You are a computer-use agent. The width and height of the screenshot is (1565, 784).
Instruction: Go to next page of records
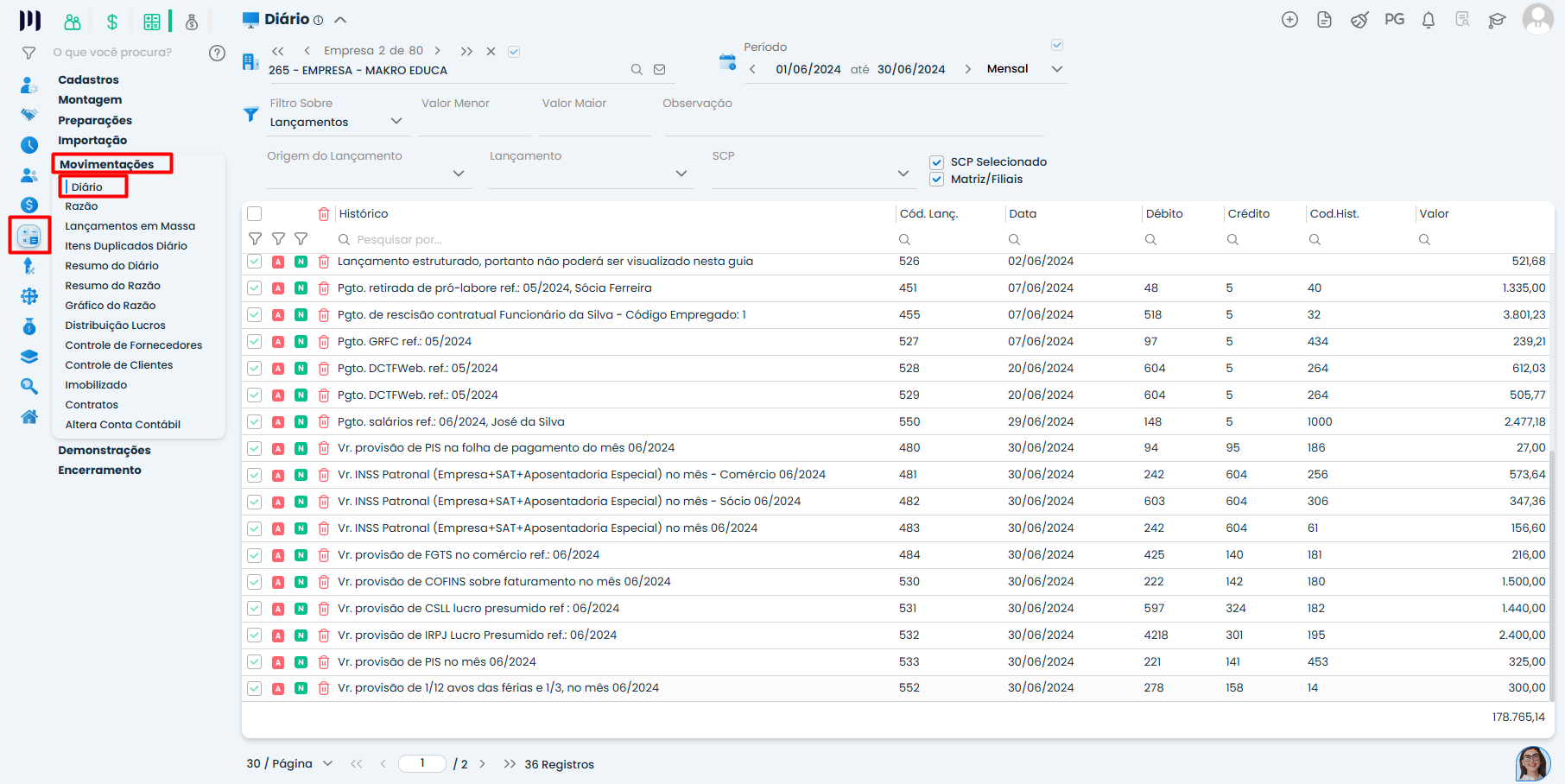click(482, 764)
